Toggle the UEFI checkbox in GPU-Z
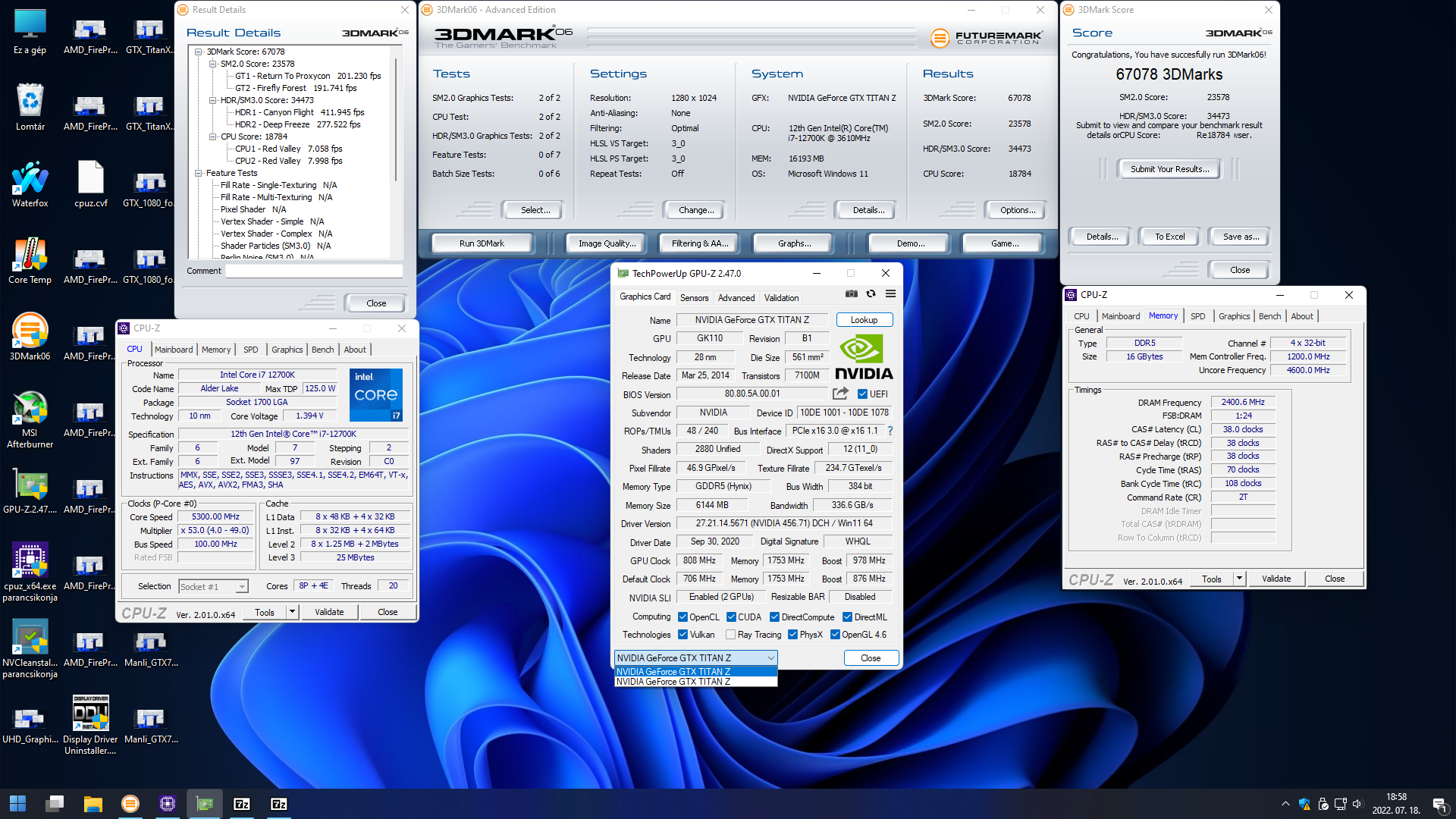This screenshot has width=1456, height=819. point(862,394)
